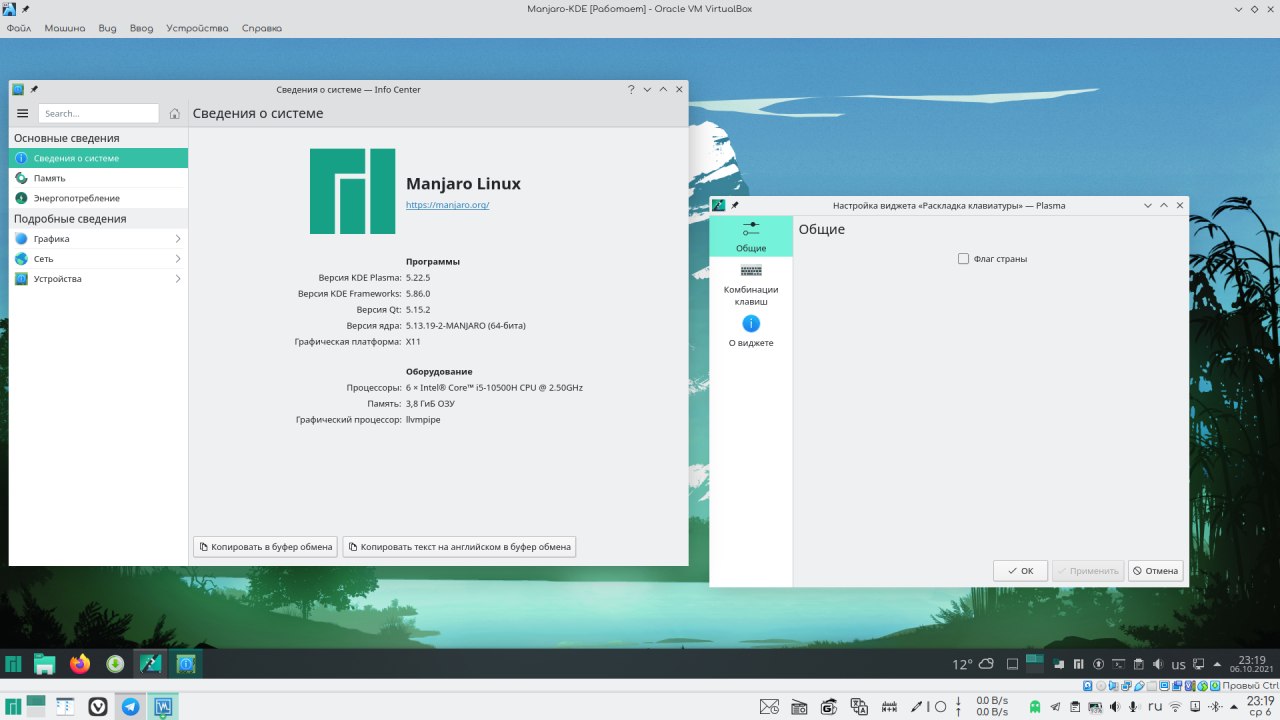Expand hidden tray icons in host panel

click(1234, 707)
